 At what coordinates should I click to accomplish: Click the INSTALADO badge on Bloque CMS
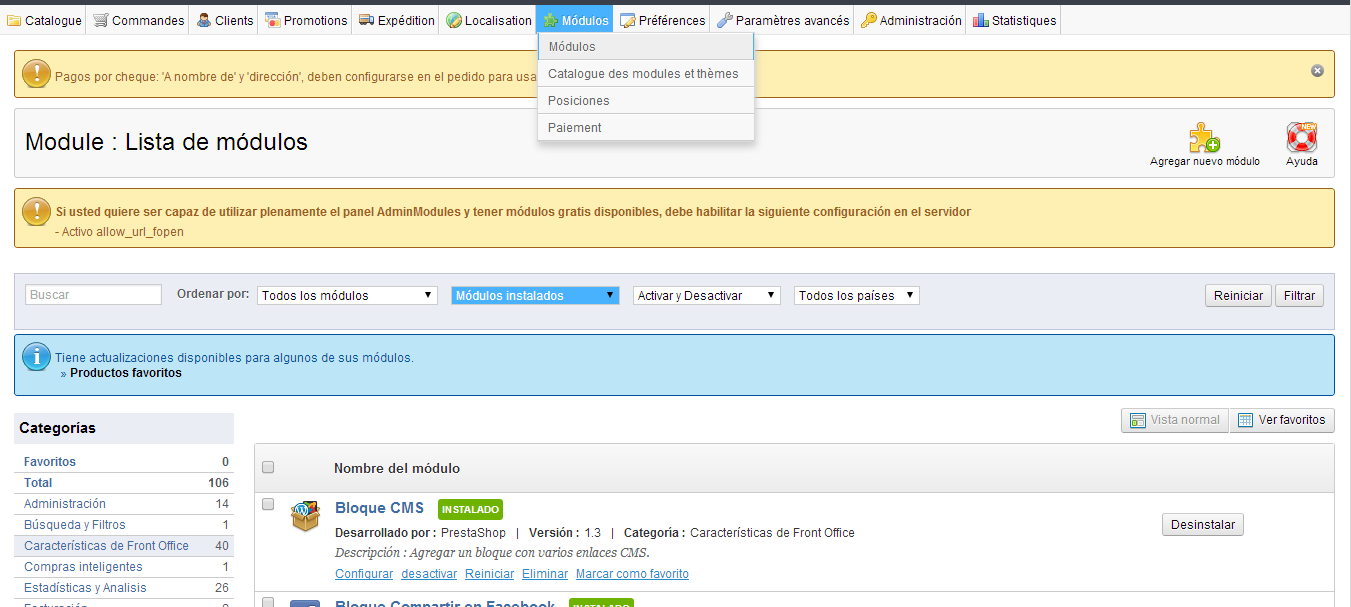[x=470, y=509]
